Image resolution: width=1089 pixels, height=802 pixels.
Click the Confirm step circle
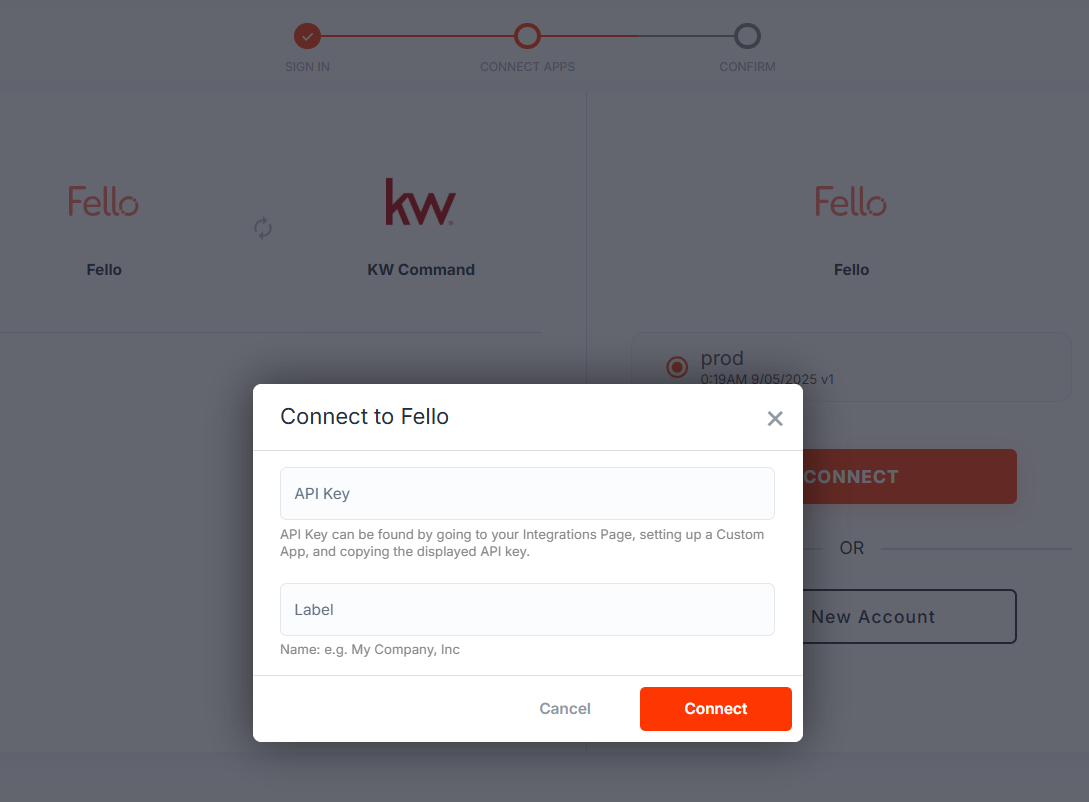click(747, 37)
